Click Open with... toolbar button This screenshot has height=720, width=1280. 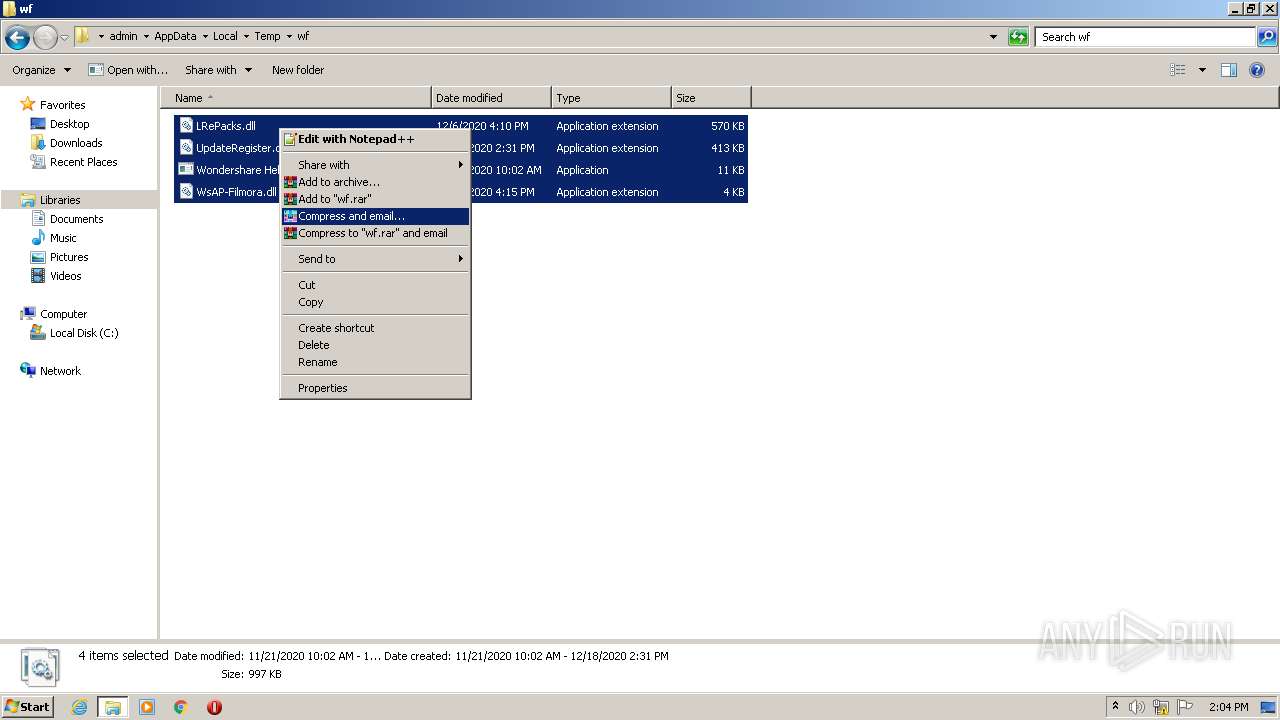128,70
